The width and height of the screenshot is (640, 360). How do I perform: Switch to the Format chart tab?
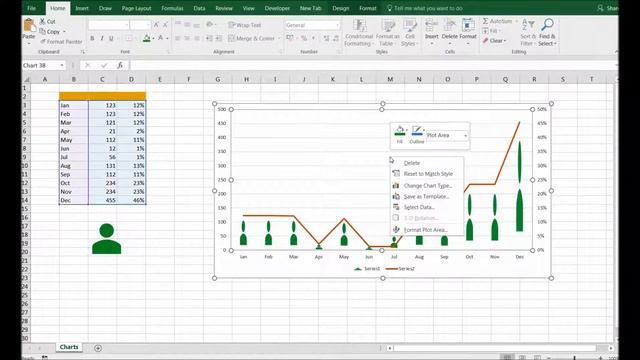tap(368, 8)
